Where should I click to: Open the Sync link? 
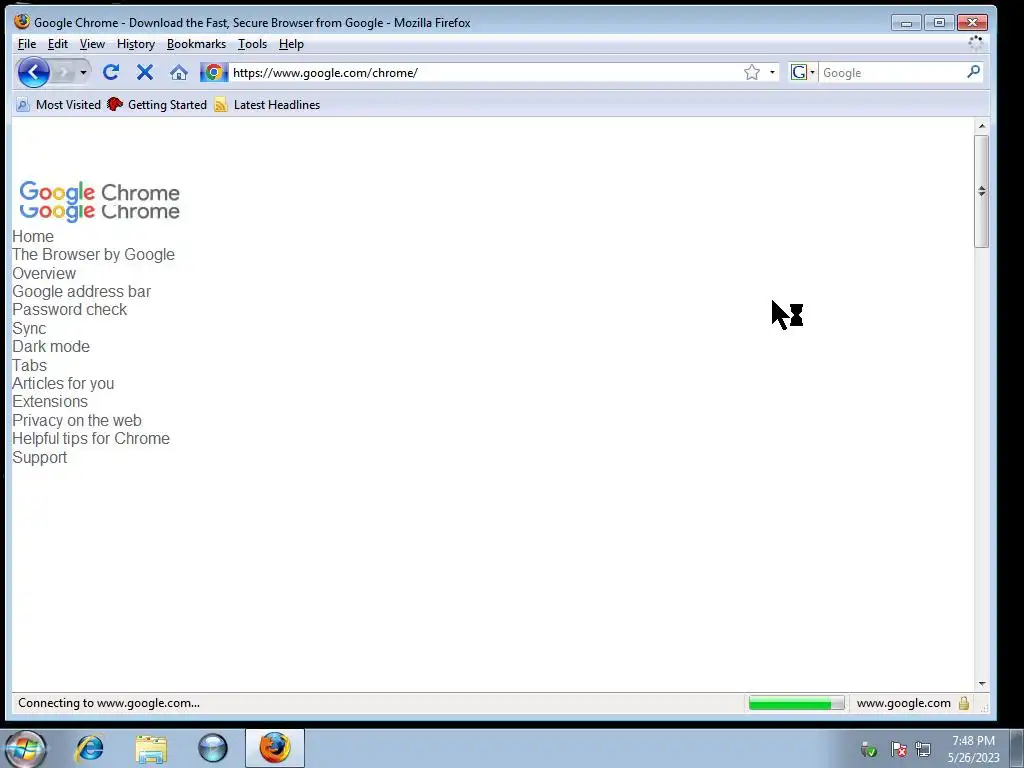coord(29,328)
